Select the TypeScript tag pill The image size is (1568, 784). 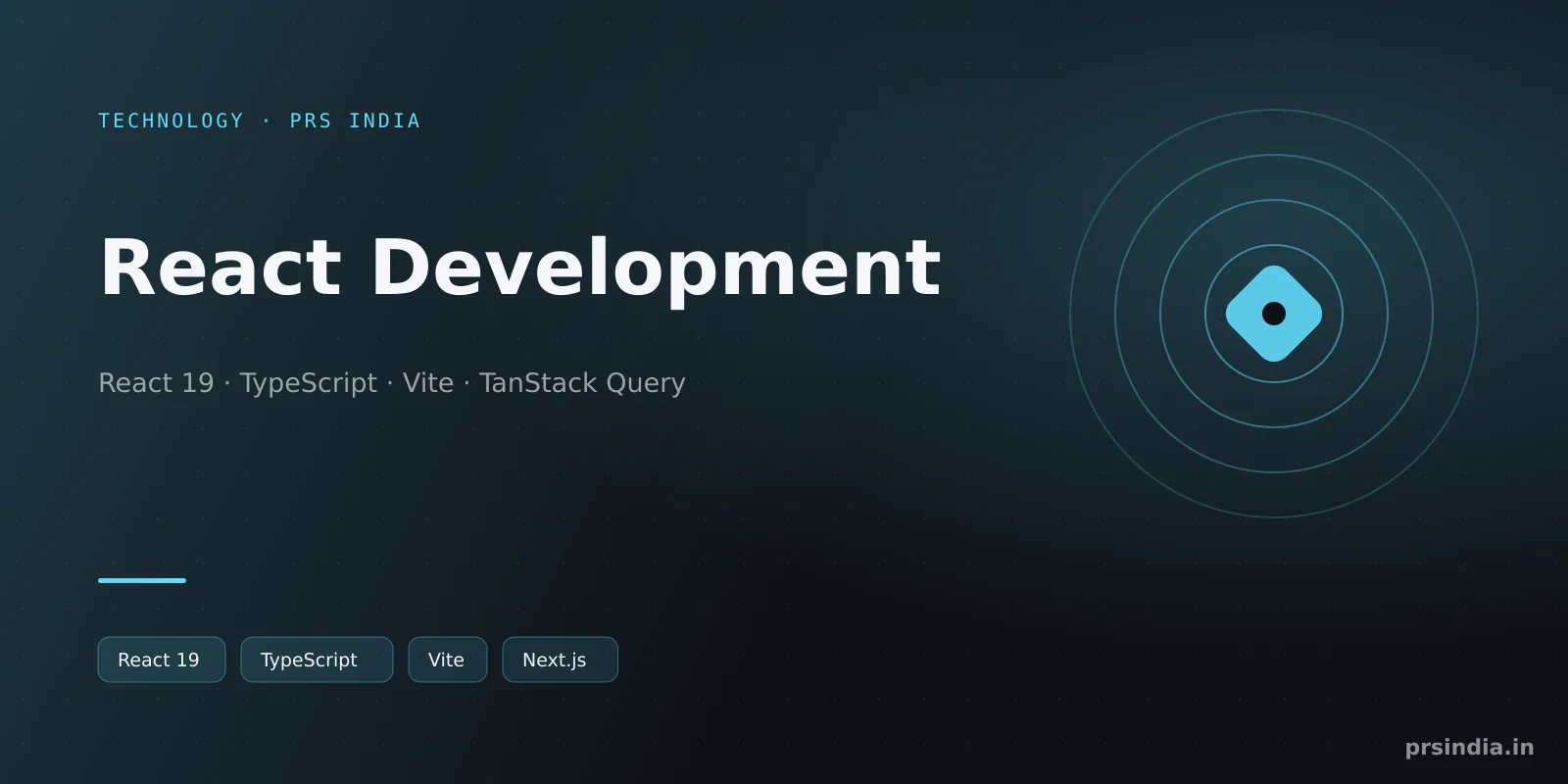click(x=317, y=660)
